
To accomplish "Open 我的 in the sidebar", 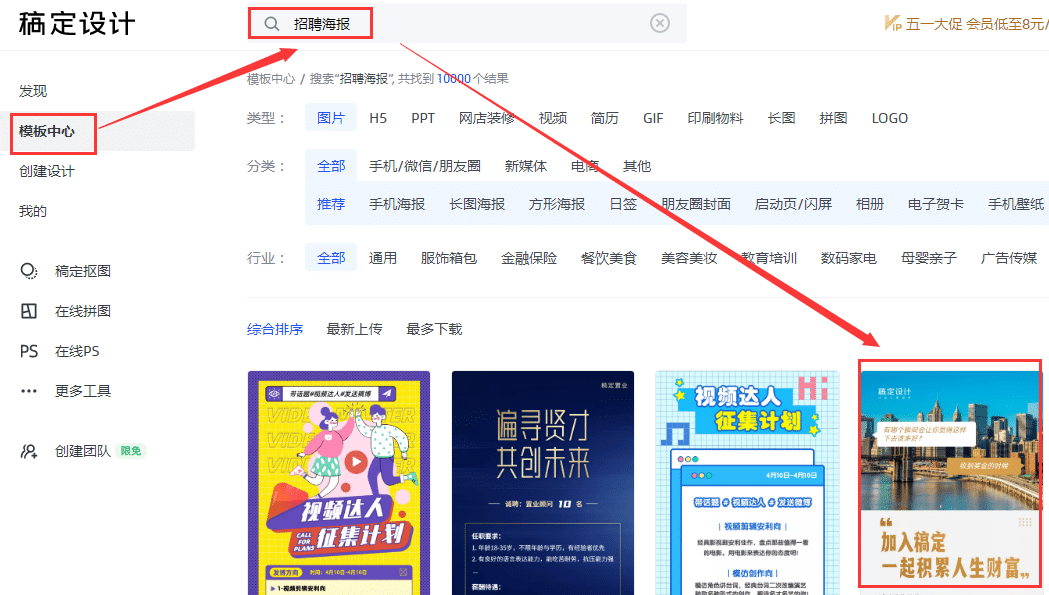I will tap(33, 211).
